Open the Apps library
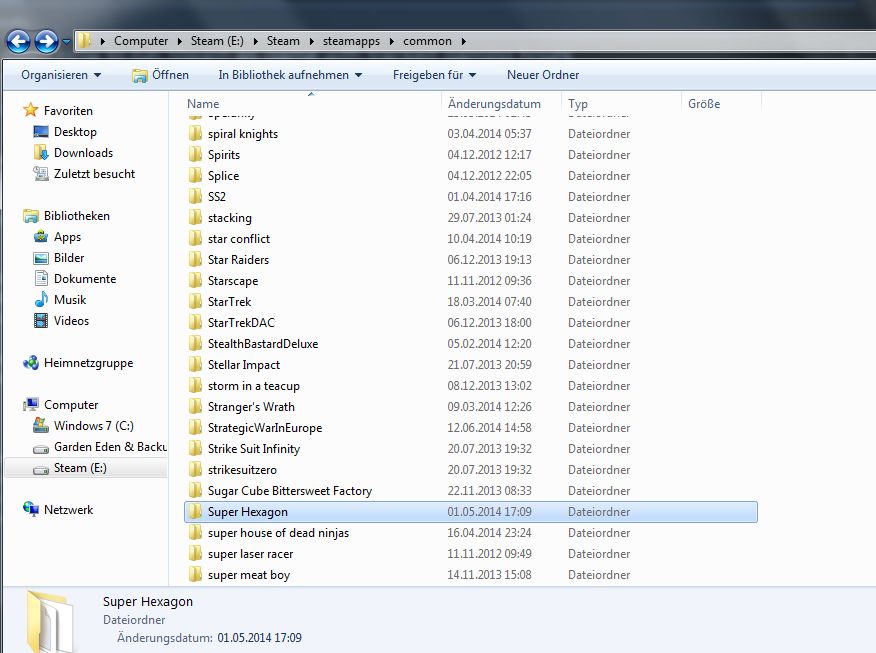The width and height of the screenshot is (876, 653). 67,237
